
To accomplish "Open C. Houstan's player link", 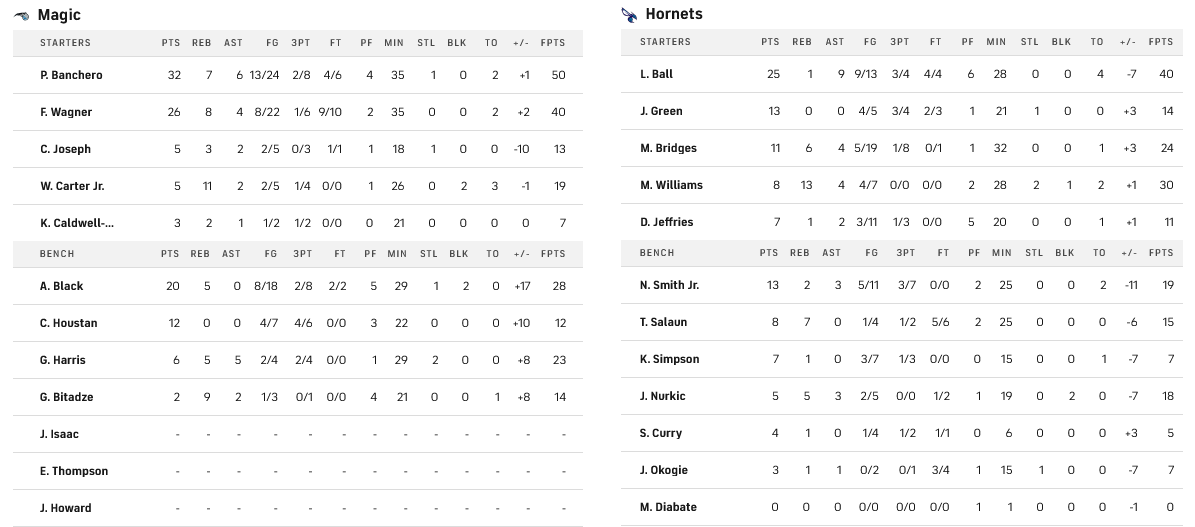I will click(68, 323).
